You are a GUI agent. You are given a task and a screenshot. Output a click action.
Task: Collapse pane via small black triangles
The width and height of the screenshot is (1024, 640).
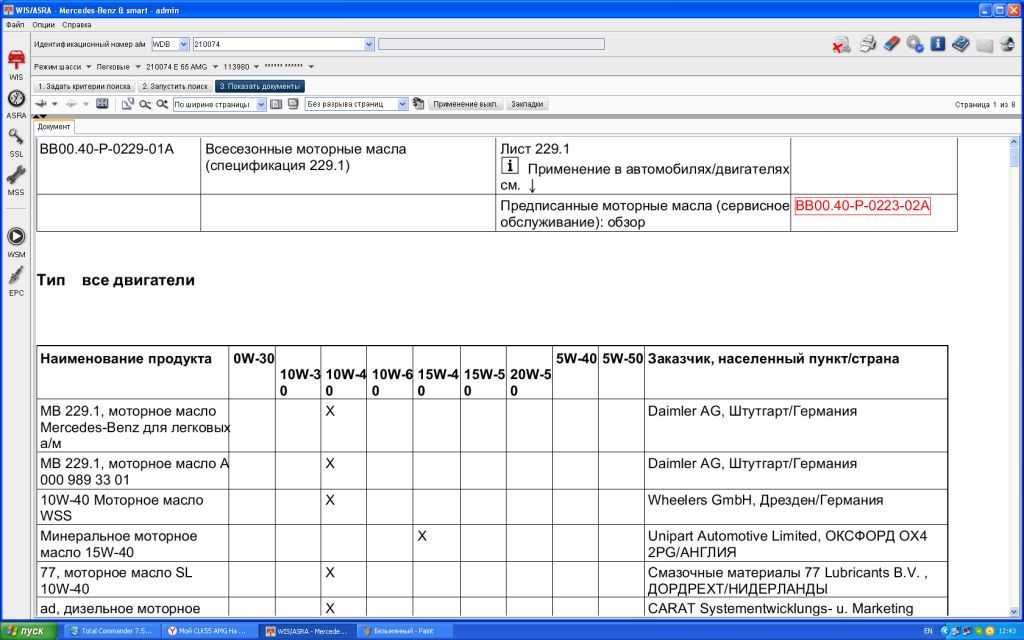39,116
